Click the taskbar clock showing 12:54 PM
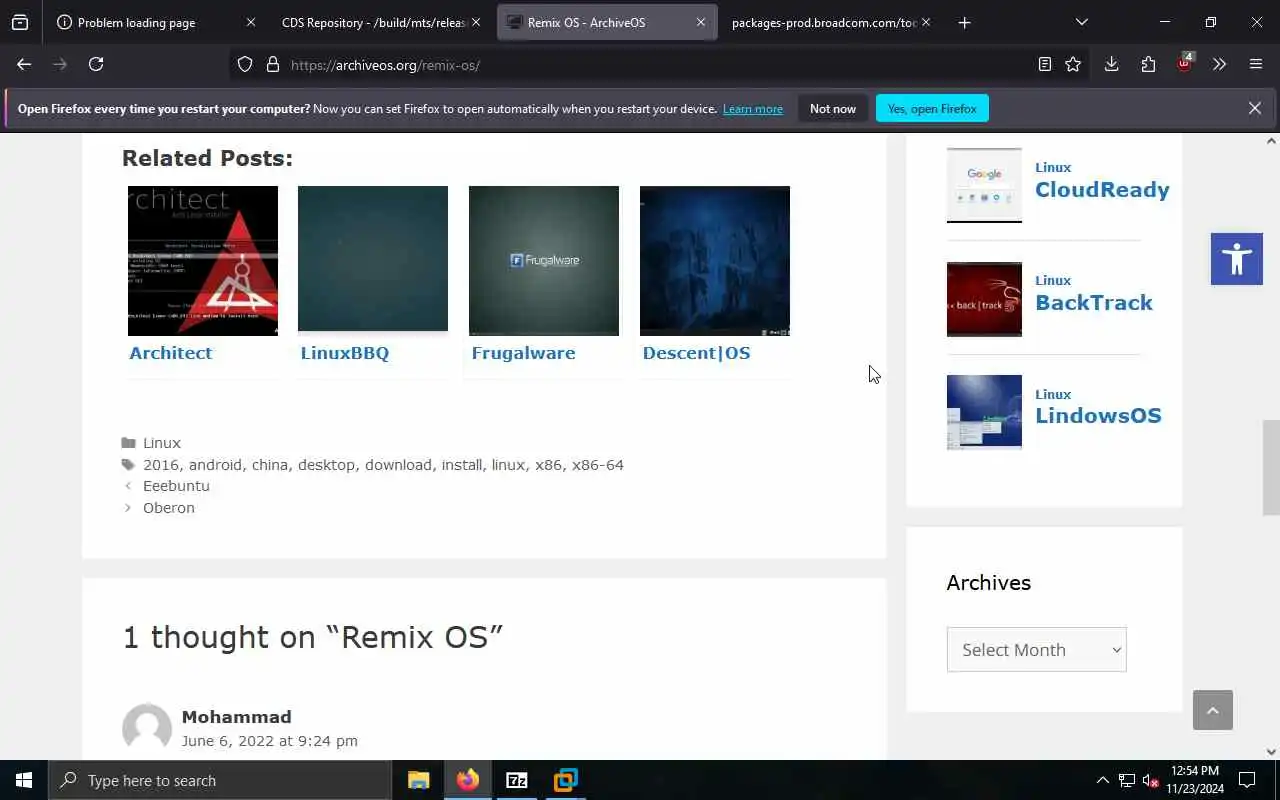Image resolution: width=1280 pixels, height=800 pixels. click(x=1194, y=780)
